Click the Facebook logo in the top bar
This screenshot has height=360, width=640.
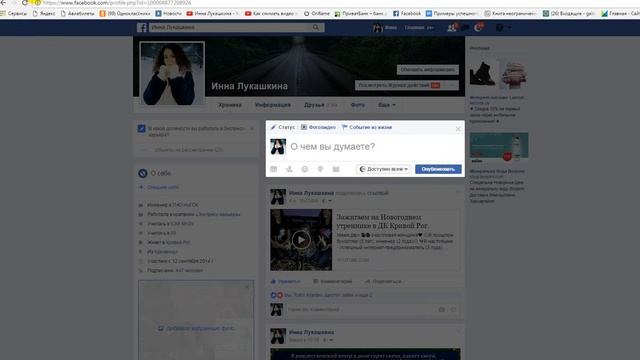tap(142, 27)
